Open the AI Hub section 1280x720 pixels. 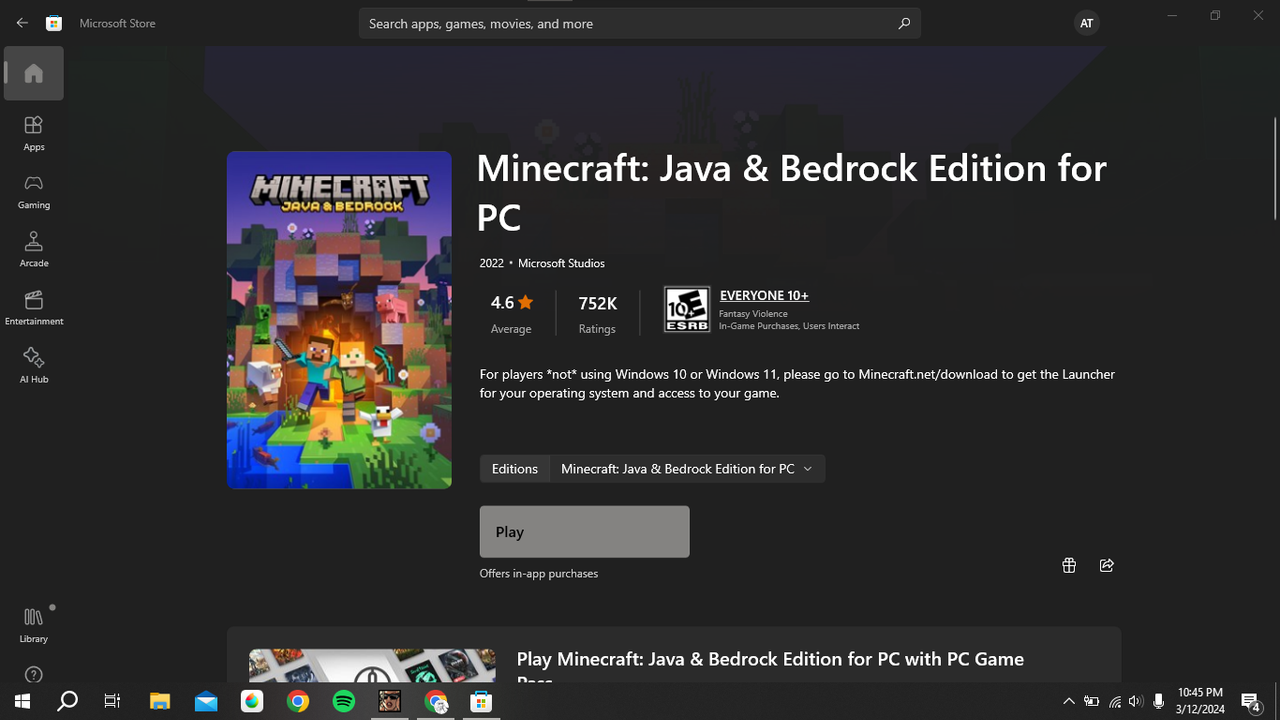[34, 365]
